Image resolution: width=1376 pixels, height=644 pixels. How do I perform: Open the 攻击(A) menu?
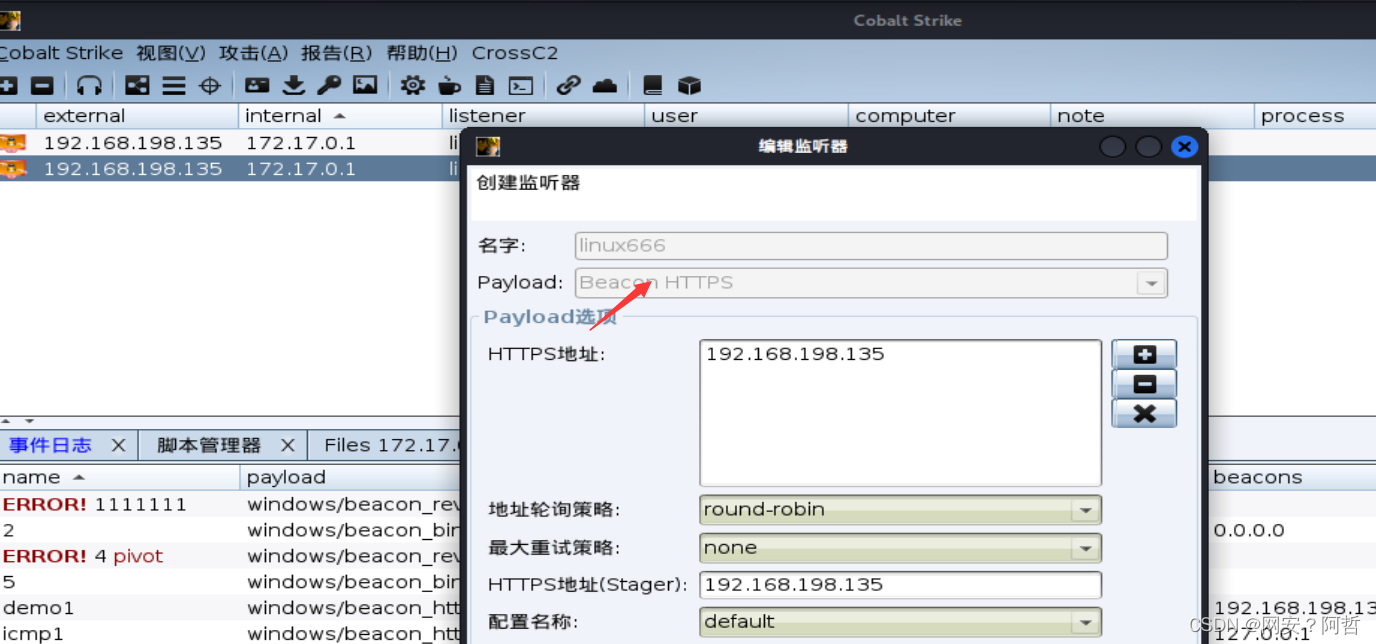pyautogui.click(x=254, y=53)
